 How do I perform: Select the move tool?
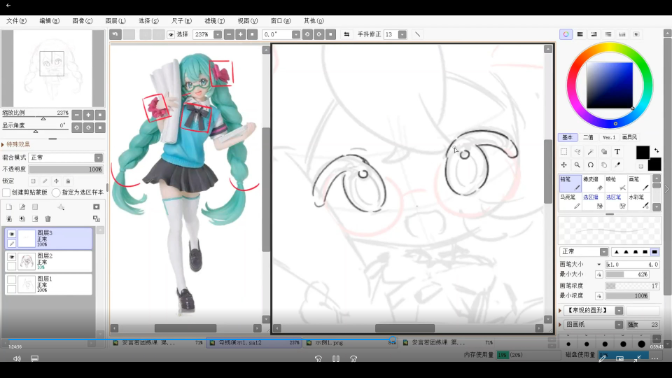[564, 165]
